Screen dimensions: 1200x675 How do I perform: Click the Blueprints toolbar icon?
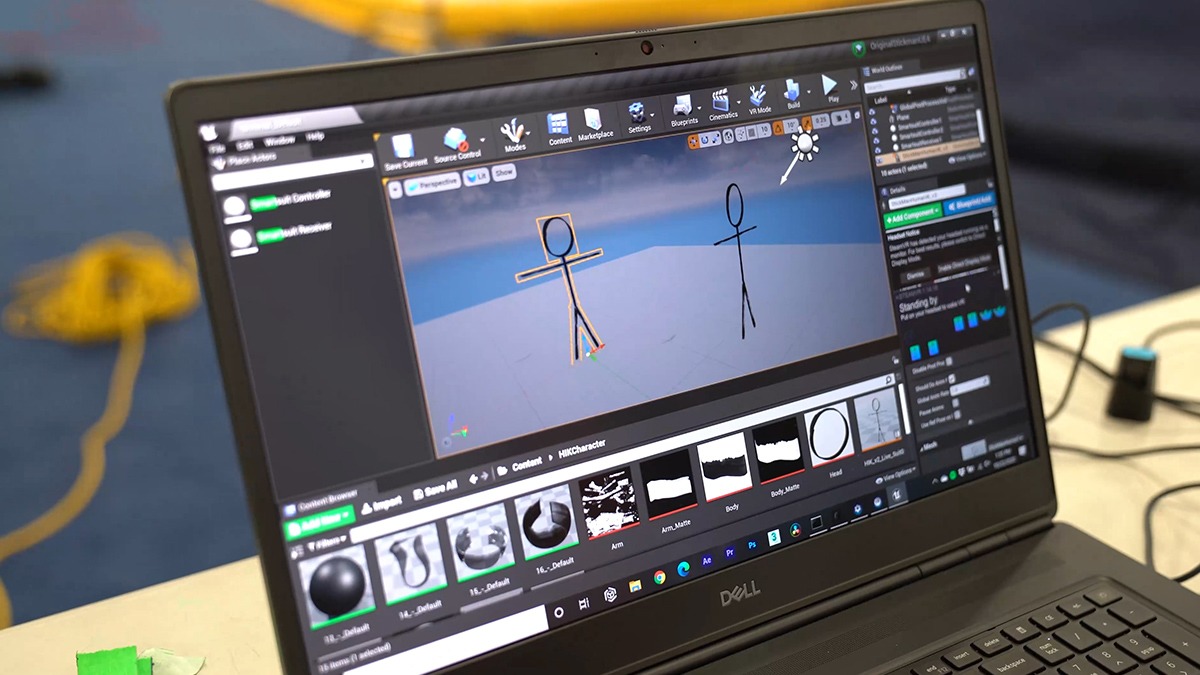(x=683, y=108)
